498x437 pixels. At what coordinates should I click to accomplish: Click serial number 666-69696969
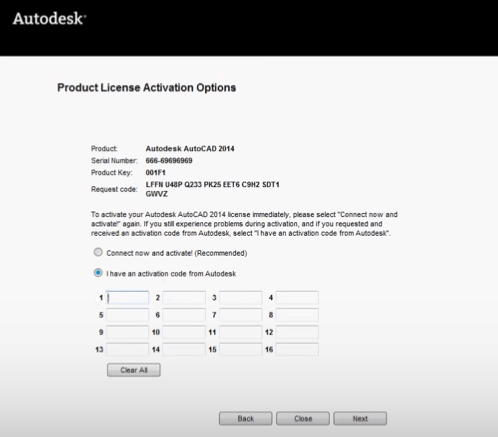[169, 161]
